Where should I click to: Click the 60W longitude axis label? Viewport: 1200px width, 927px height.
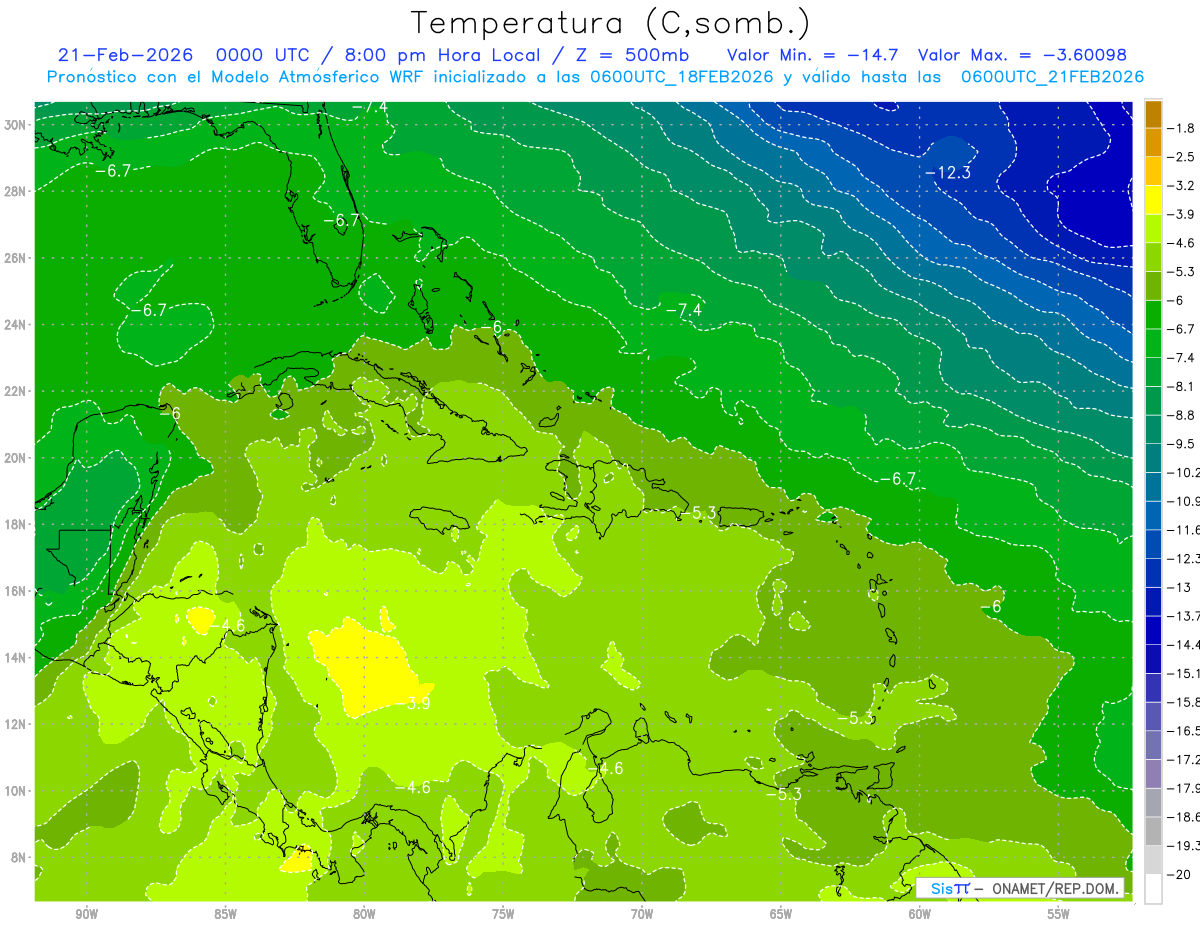919,914
